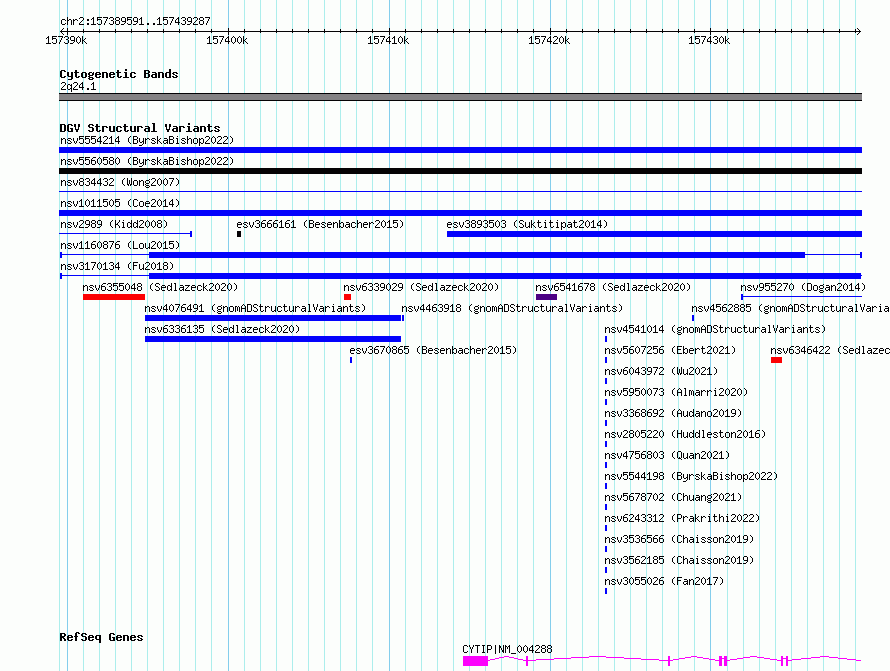Viewport: 890px width, 671px height.
Task: Open nsv4076491 gnomAD variant label
Action: point(255,308)
